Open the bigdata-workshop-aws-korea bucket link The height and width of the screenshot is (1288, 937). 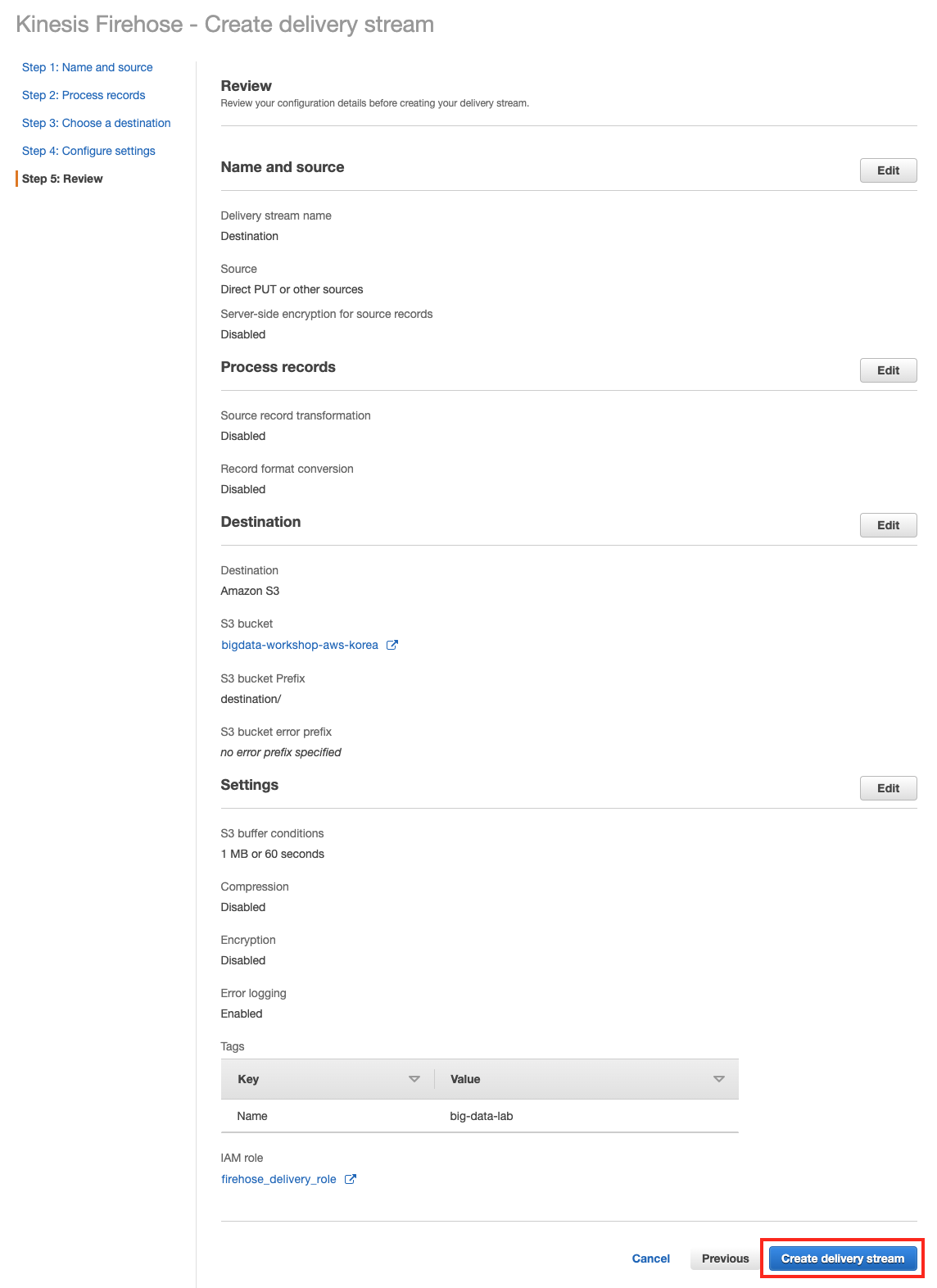(300, 645)
